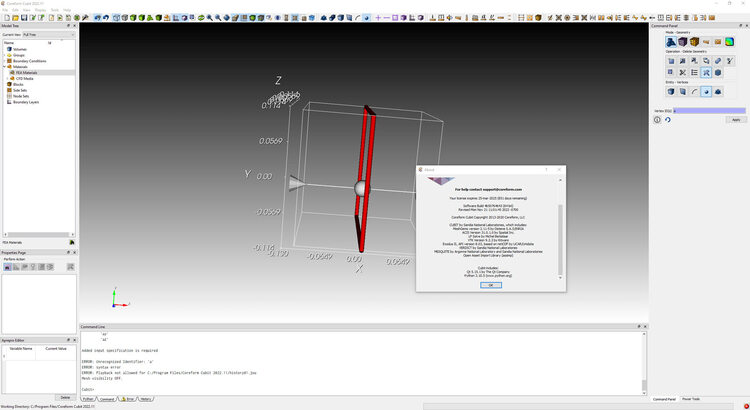Open the Current View dropdown
The image size is (750, 410).
[x=49, y=35]
